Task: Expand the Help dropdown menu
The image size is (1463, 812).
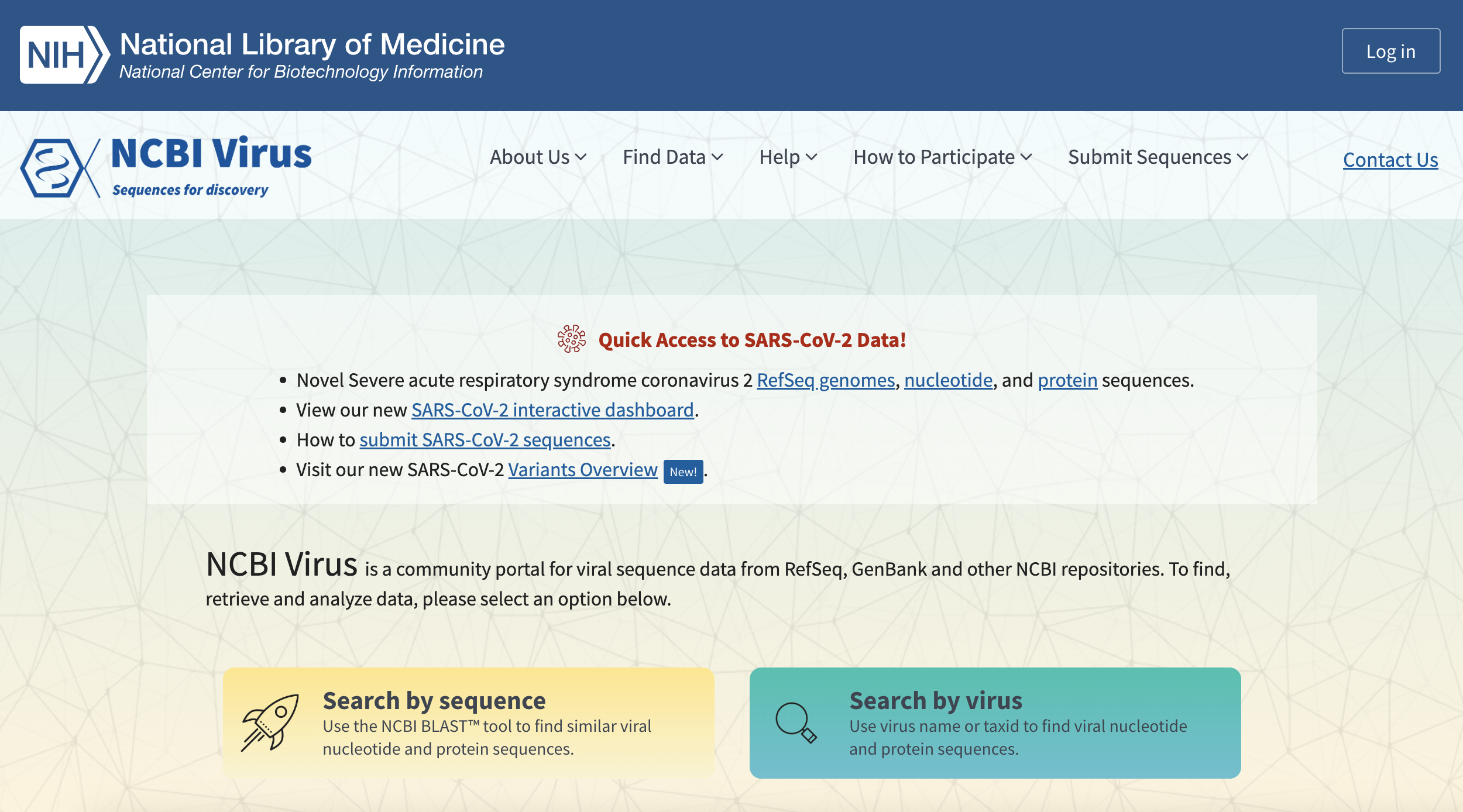Action: [788, 157]
